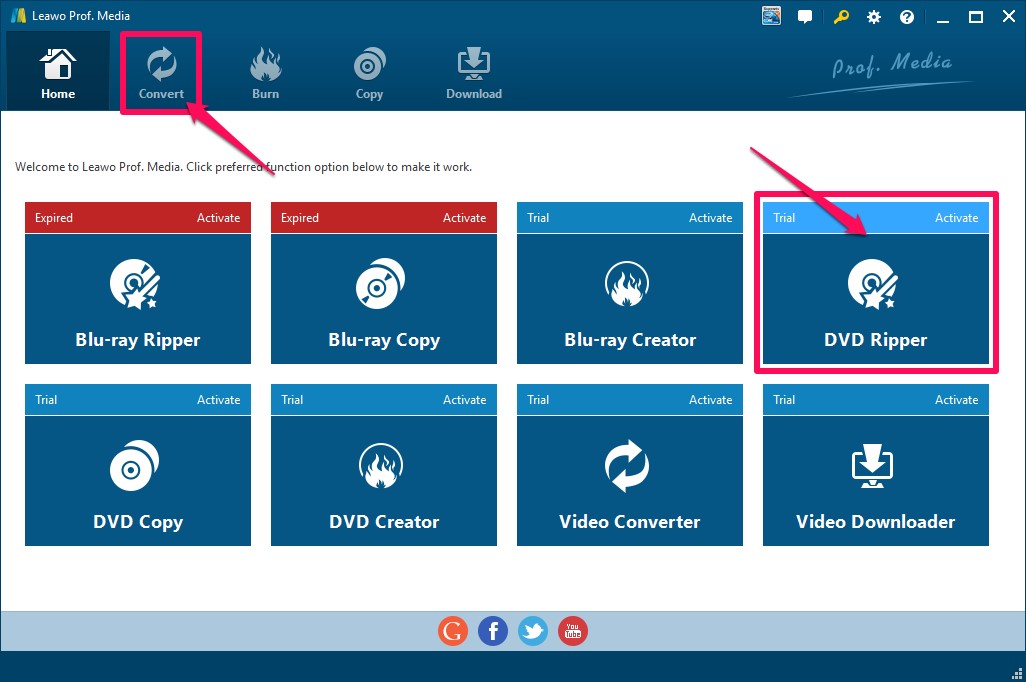This screenshot has width=1026, height=682.
Task: Switch to the Convert tab
Action: pos(161,73)
